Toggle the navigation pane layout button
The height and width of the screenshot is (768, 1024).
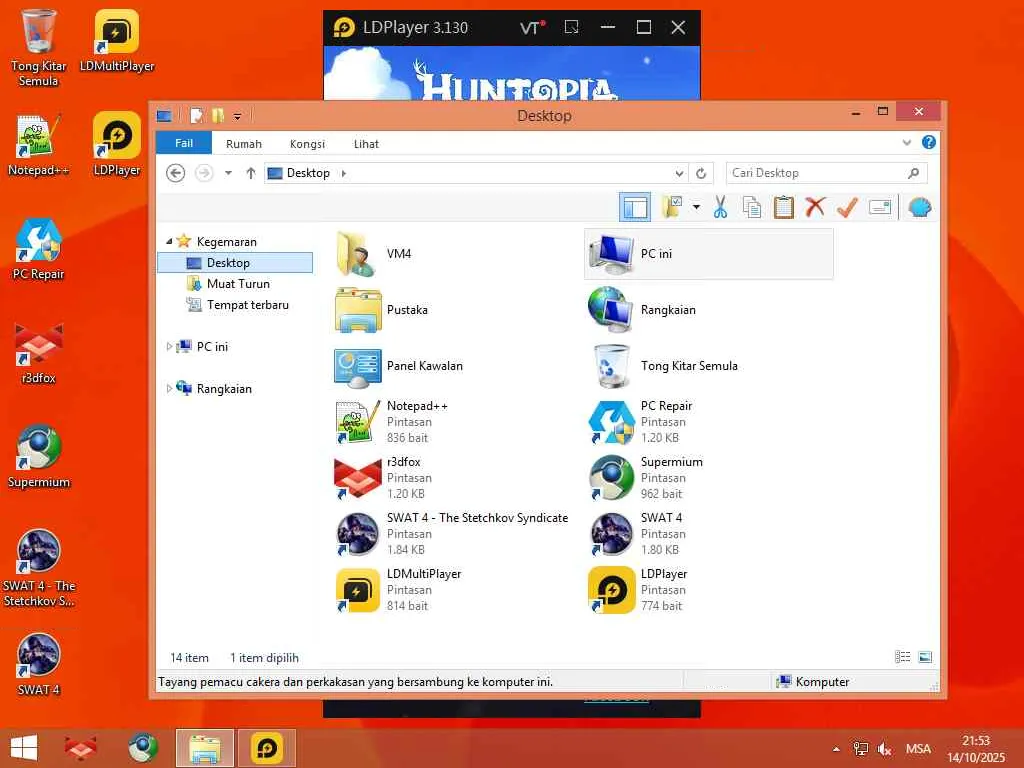tap(635, 208)
